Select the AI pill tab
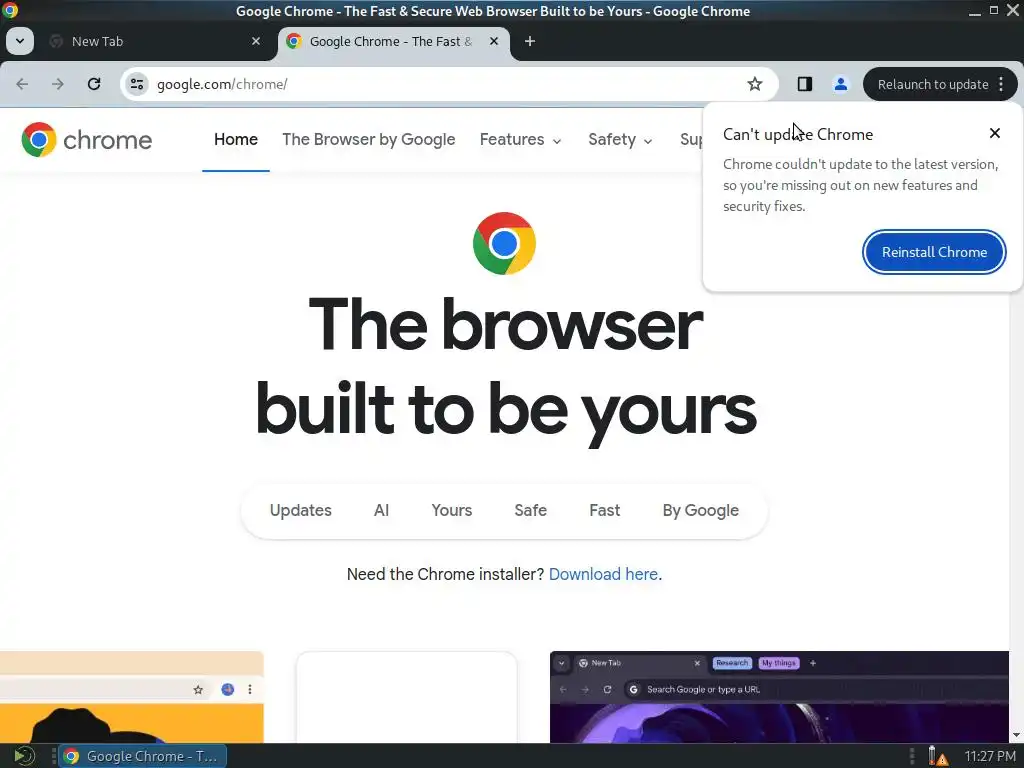 [x=381, y=511]
